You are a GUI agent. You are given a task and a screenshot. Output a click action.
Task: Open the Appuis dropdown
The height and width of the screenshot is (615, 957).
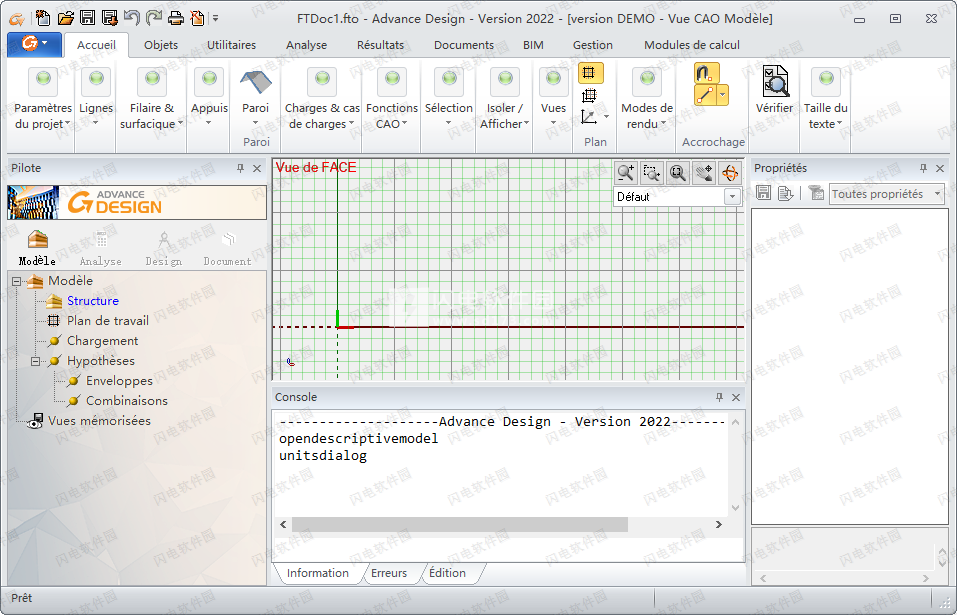point(209,98)
